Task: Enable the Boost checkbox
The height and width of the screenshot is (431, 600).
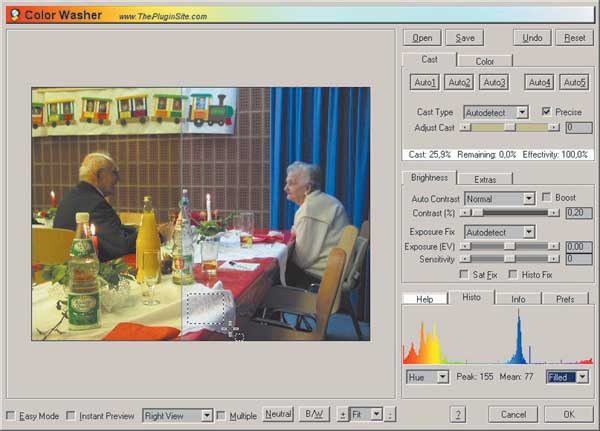Action: point(546,198)
